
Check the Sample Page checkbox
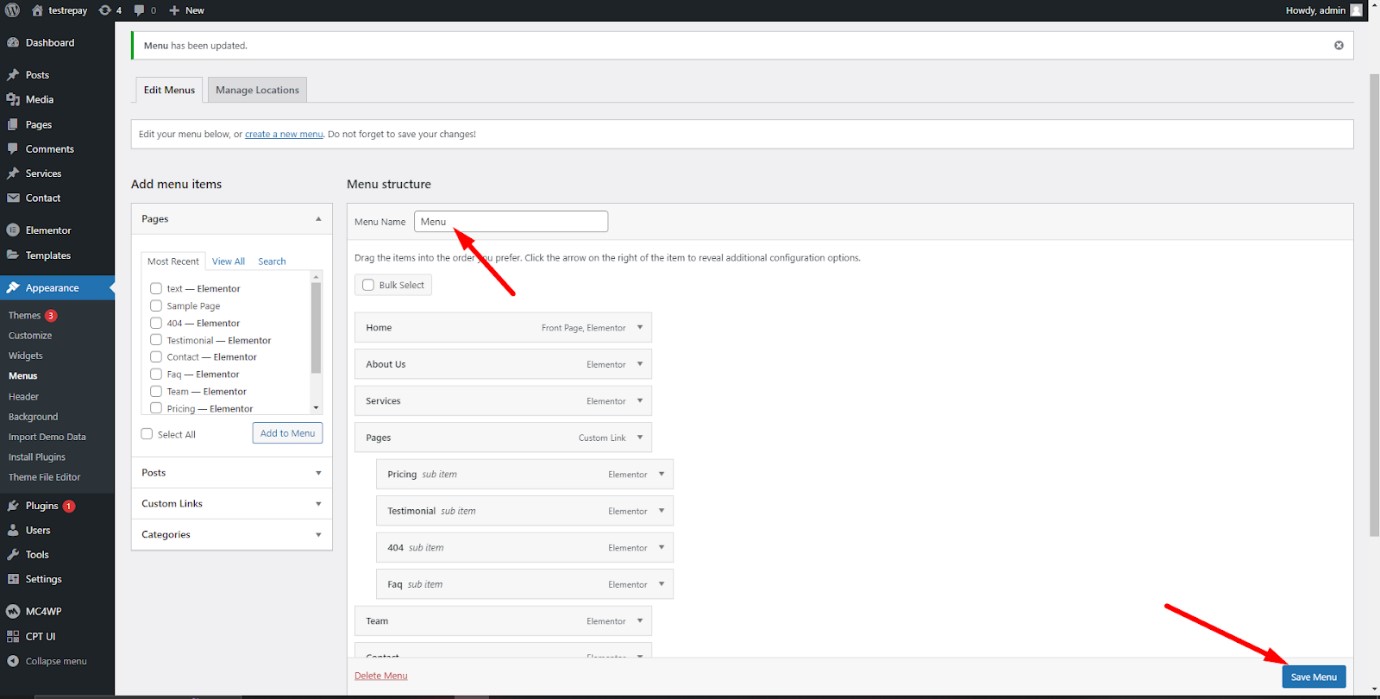[156, 306]
